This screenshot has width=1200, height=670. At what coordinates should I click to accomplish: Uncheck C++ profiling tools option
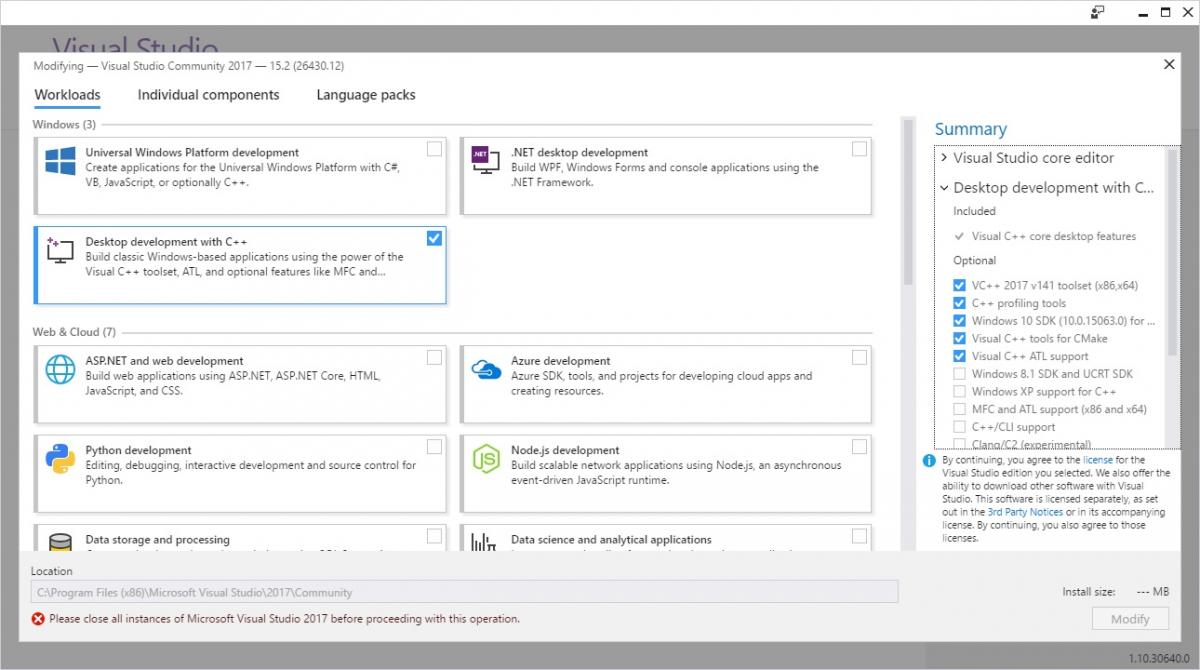pyautogui.click(x=960, y=304)
